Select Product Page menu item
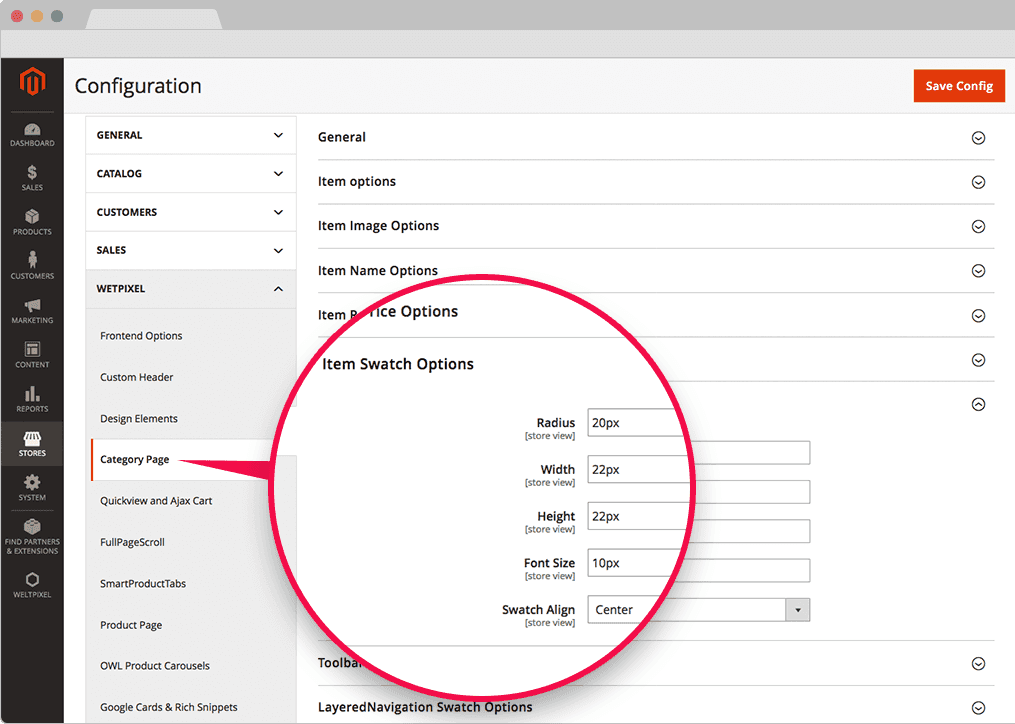The image size is (1015, 724). [x=131, y=625]
